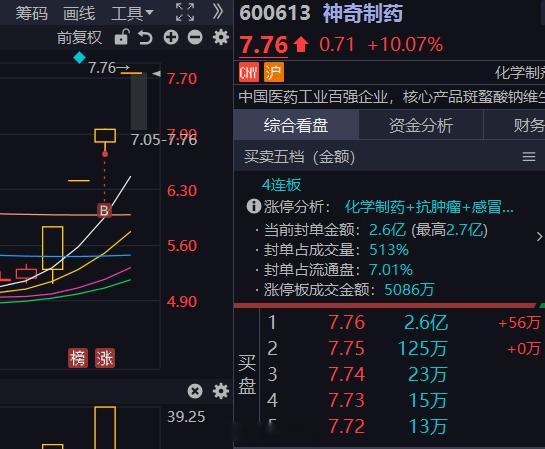
Task: Close the lower indicator panel
Action: [x=195, y=391]
